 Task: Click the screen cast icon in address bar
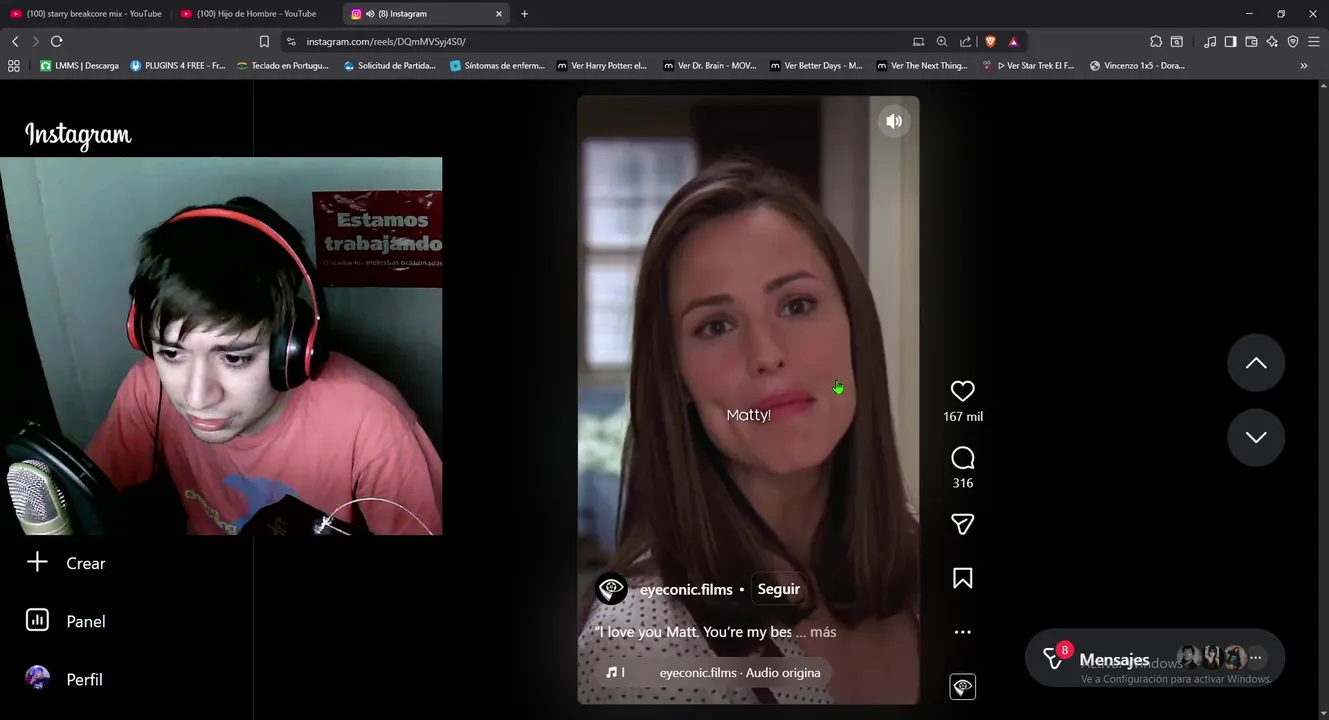tap(919, 41)
